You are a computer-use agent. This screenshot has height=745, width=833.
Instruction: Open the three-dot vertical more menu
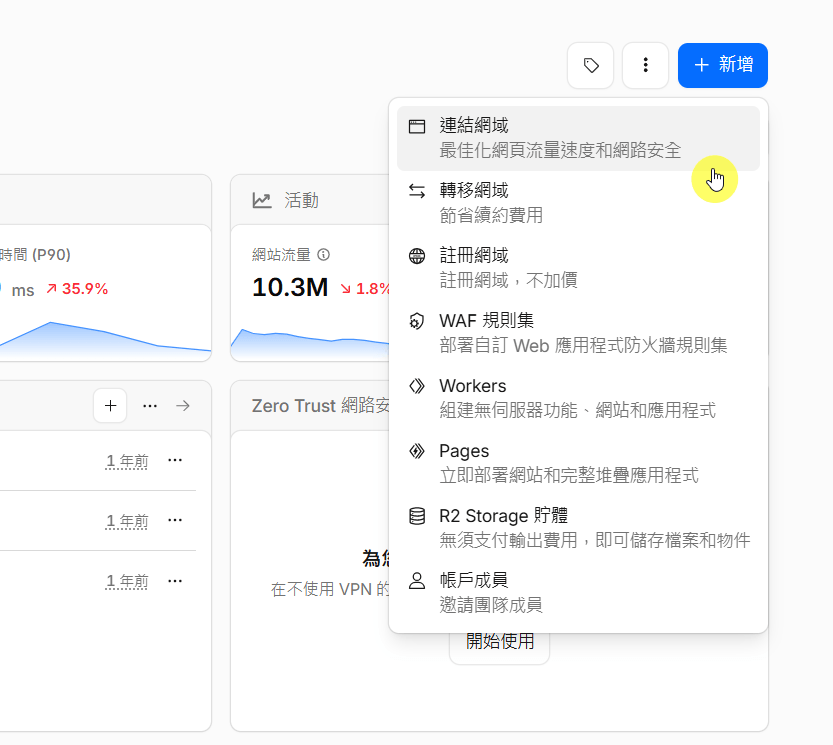point(645,65)
